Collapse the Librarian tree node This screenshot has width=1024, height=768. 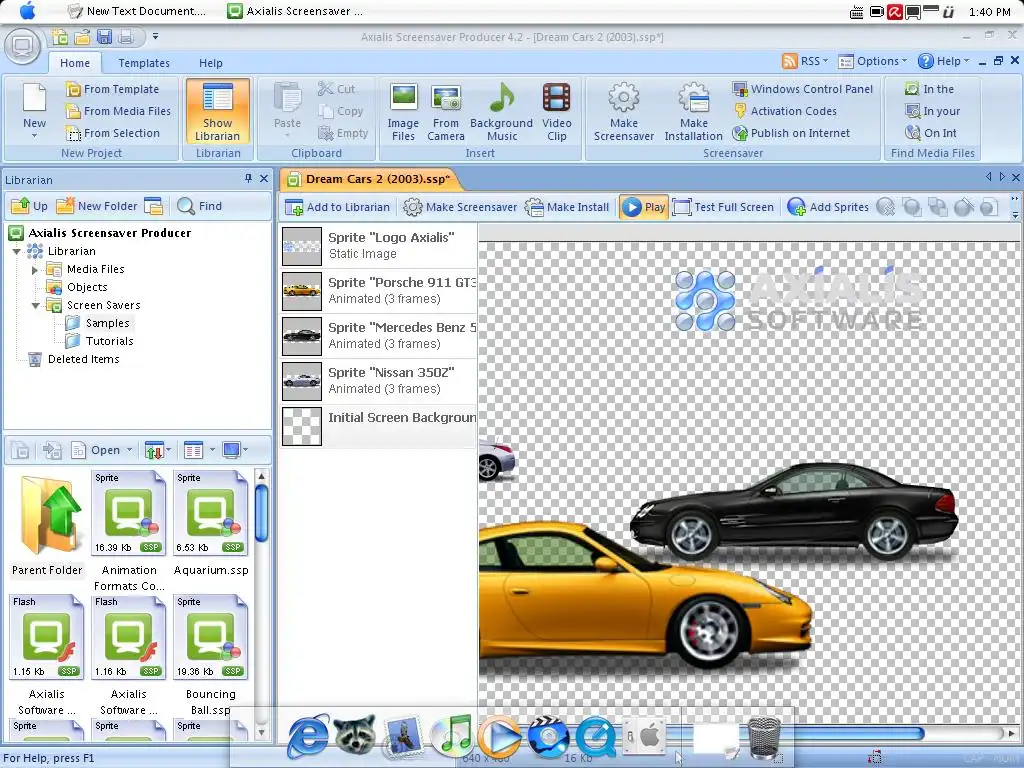click(x=17, y=251)
